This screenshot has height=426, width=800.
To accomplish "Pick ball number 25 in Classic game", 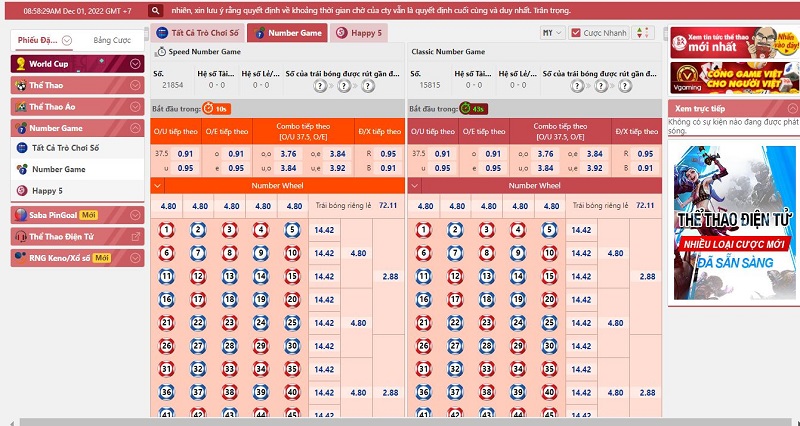I will pos(549,323).
